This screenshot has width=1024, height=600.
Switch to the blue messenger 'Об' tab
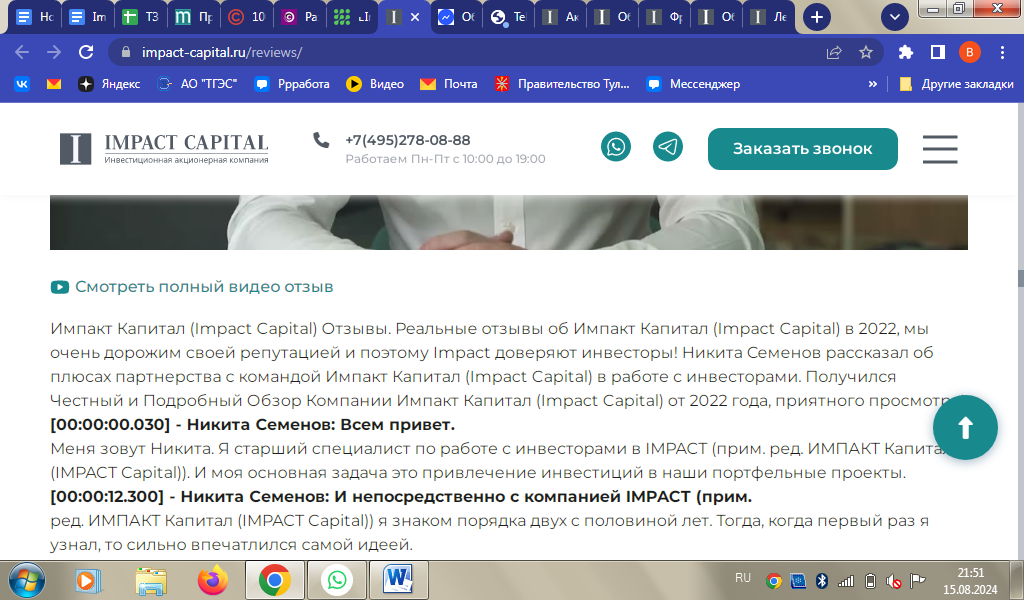click(x=456, y=17)
